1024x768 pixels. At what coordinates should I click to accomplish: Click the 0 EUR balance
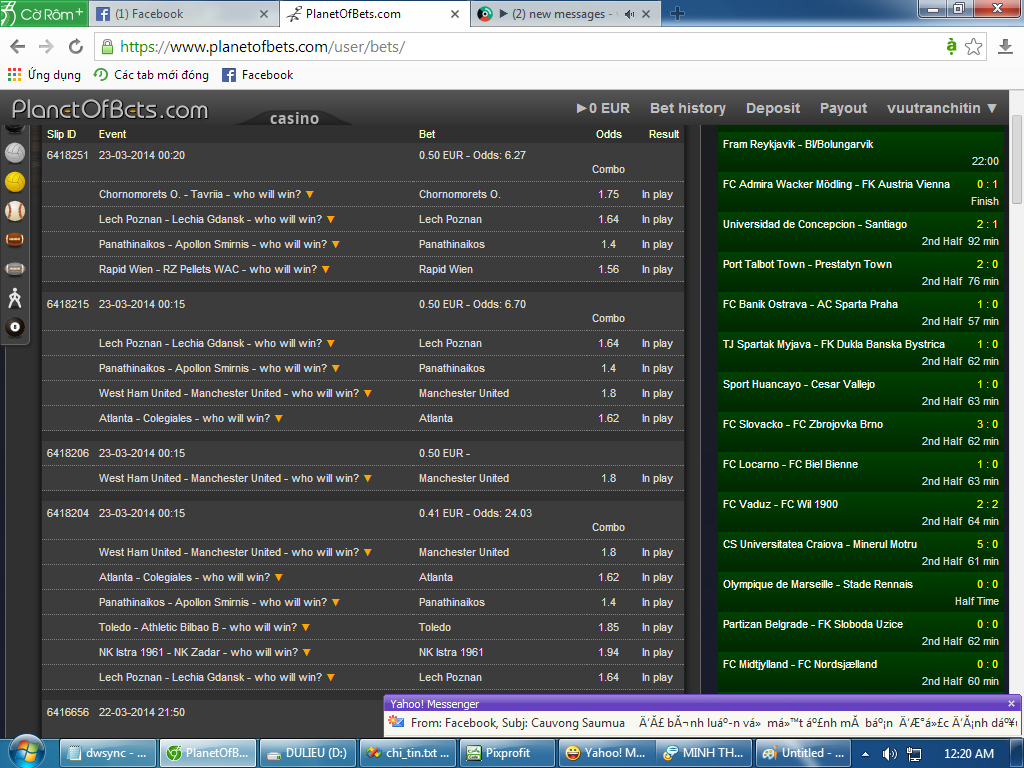(603, 108)
